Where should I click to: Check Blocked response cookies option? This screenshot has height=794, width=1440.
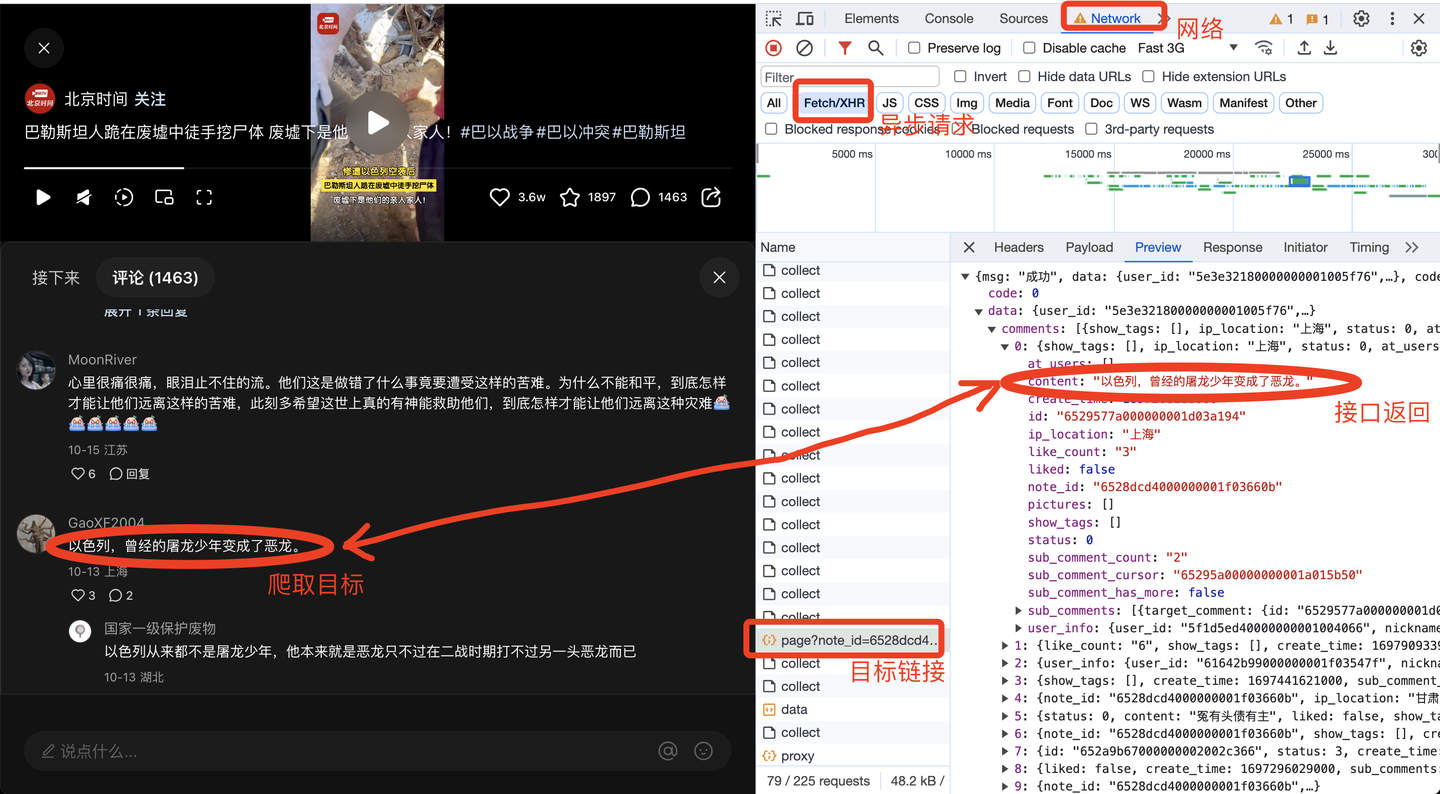point(771,129)
